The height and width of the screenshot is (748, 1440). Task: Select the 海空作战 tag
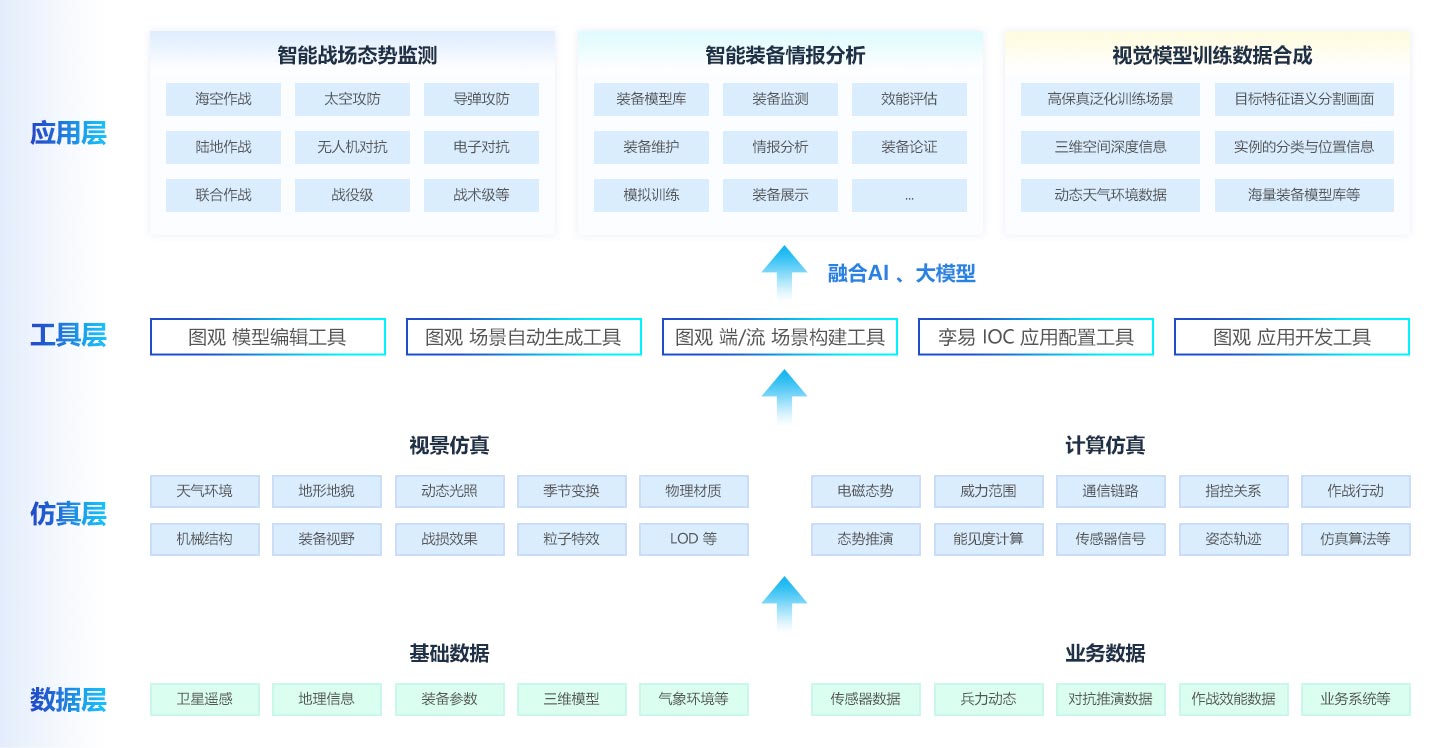pos(224,99)
